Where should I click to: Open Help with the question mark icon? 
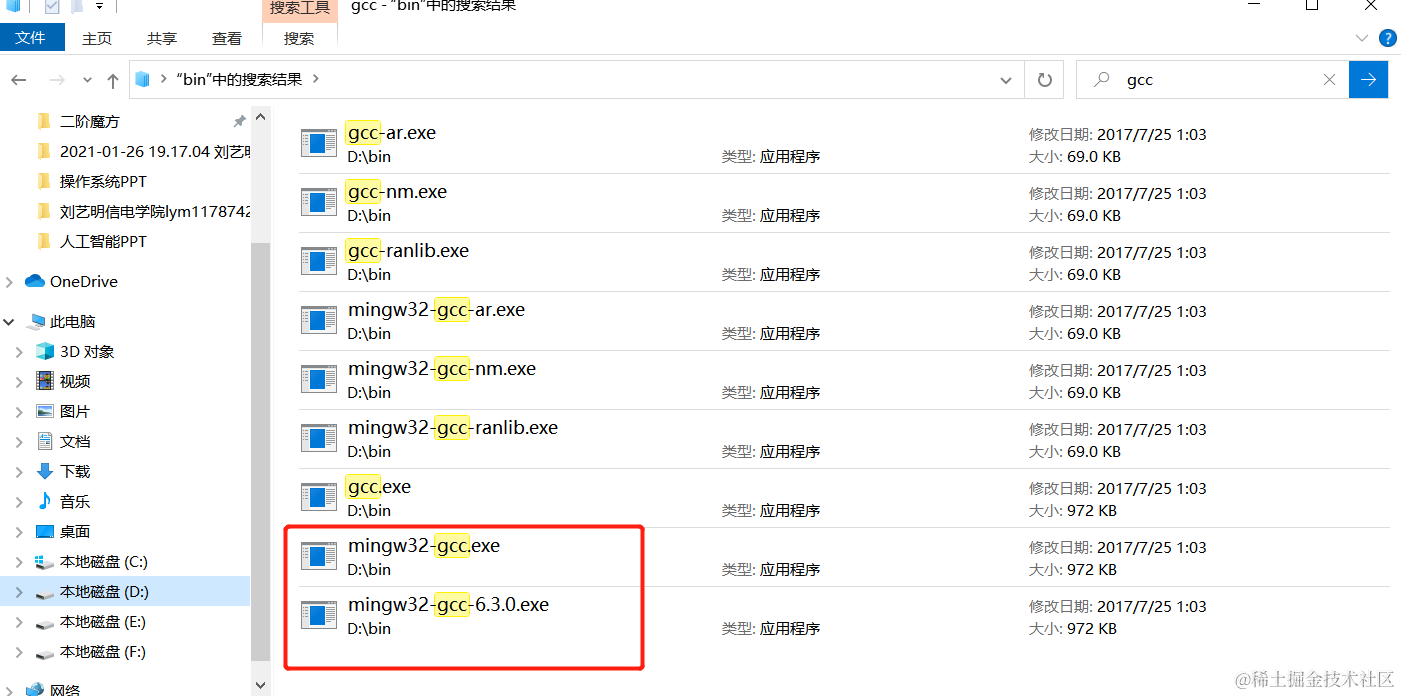pos(1387,38)
